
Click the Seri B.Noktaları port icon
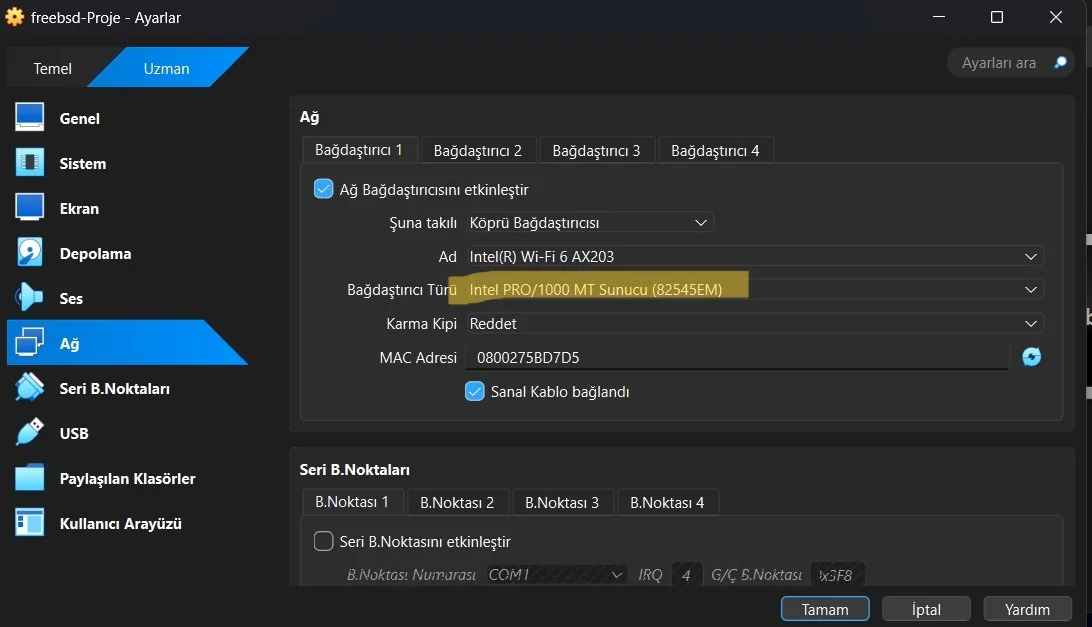30,388
